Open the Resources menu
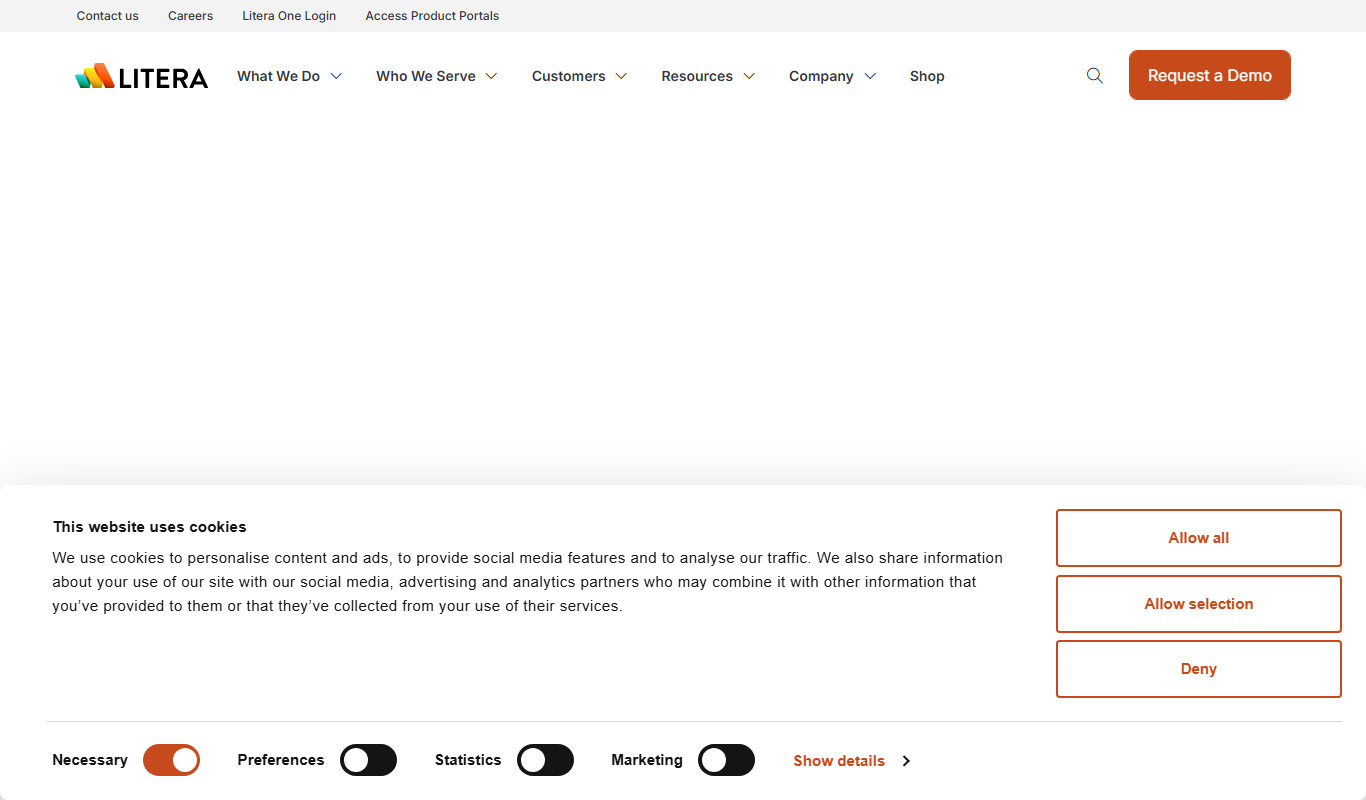Image resolution: width=1366 pixels, height=800 pixels. (x=697, y=76)
